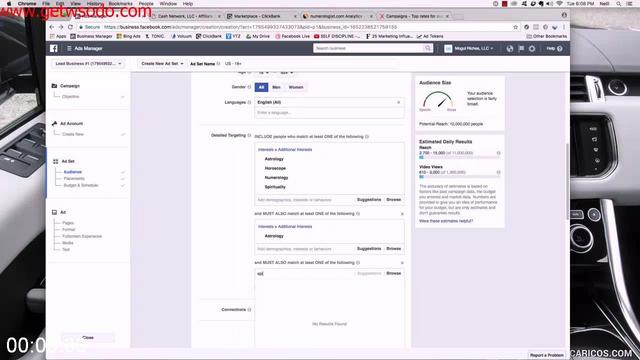The image size is (640, 360).
Task: Click the browser forward arrow
Action: tap(61, 27)
